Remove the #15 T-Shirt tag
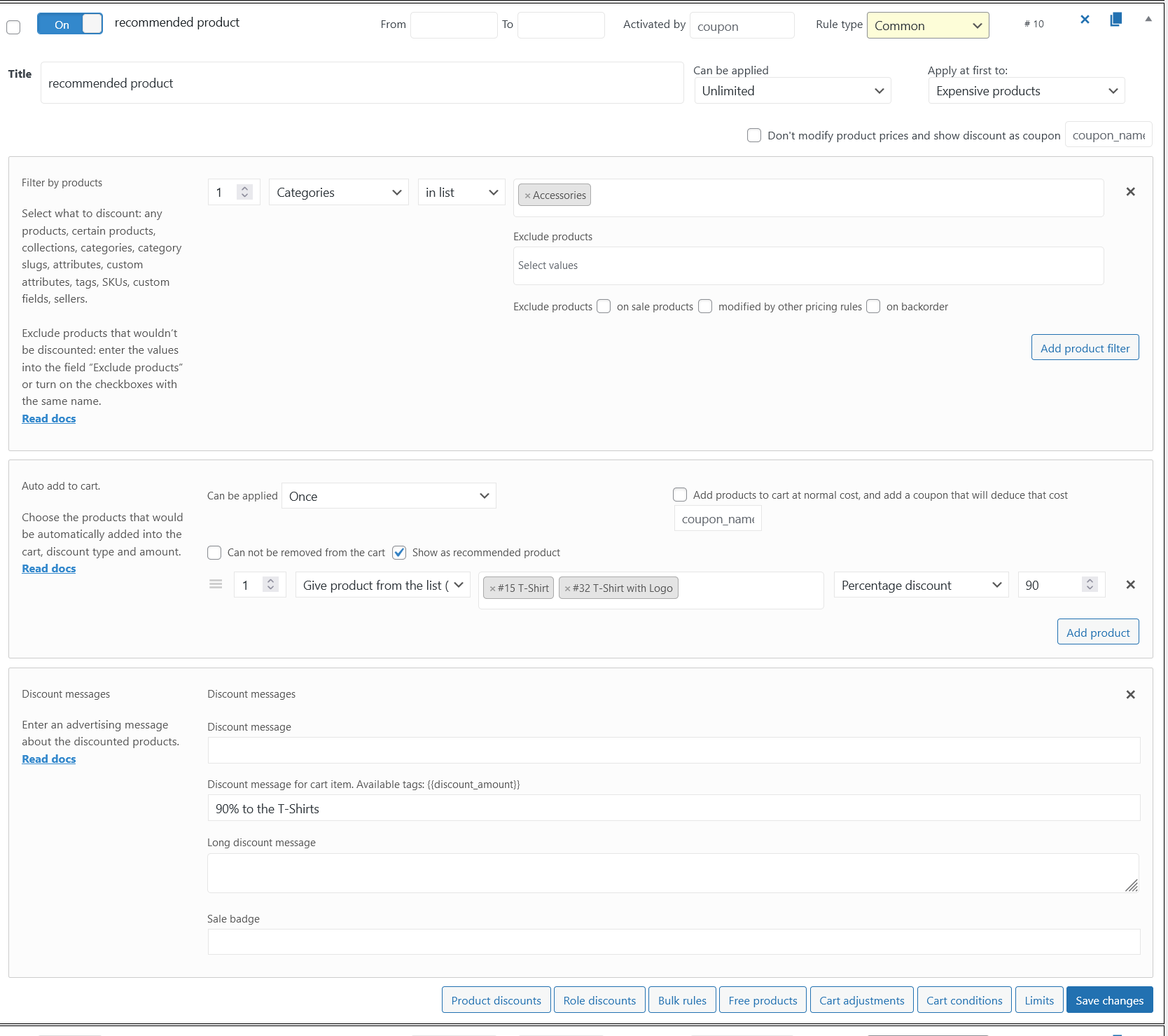This screenshot has width=1168, height=1036. (x=492, y=588)
